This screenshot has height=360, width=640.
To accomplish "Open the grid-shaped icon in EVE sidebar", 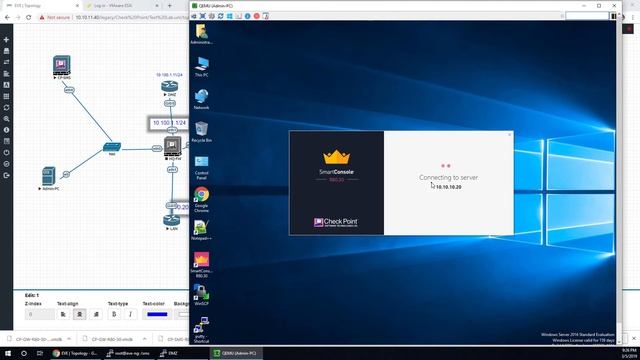I will click(x=6, y=96).
